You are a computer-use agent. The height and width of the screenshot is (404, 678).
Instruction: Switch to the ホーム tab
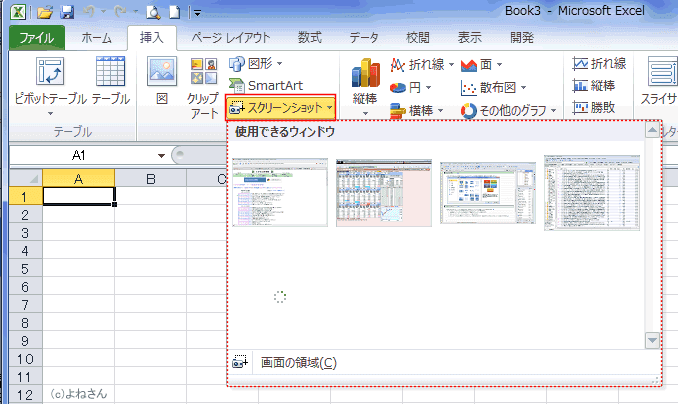coord(96,38)
